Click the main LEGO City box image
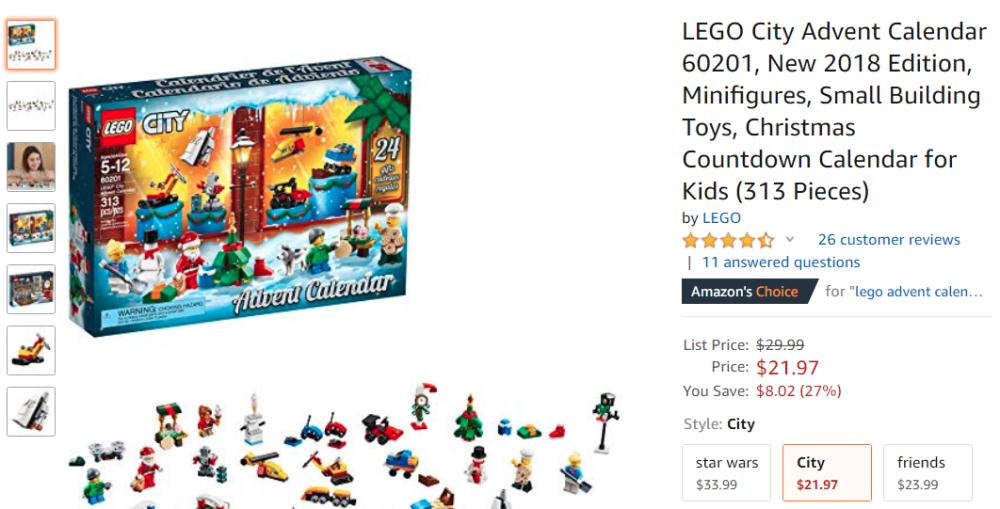The image size is (1000, 509). pyautogui.click(x=240, y=195)
